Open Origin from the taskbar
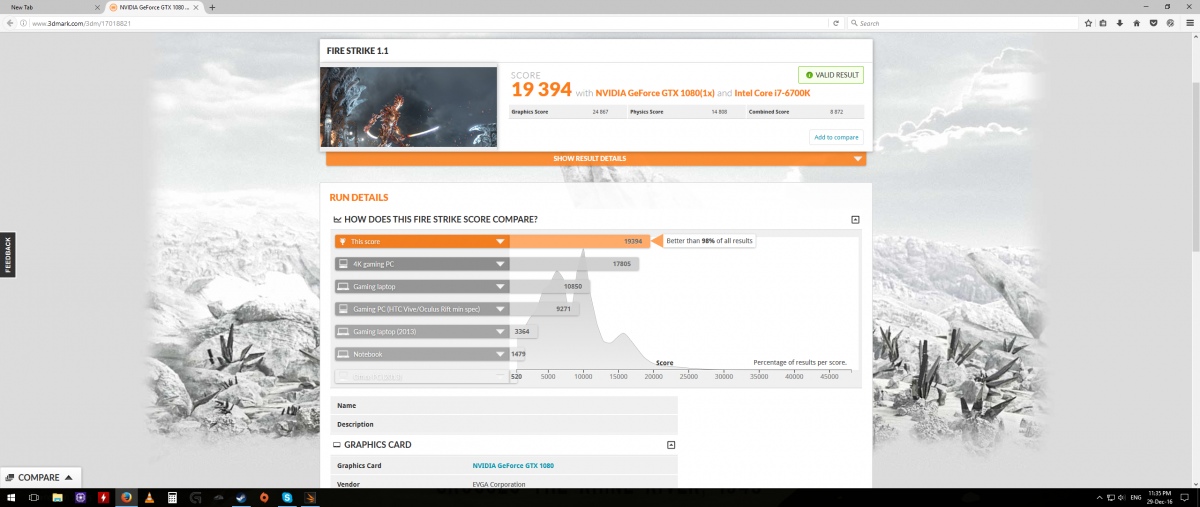This screenshot has width=1200, height=507. 264,497
